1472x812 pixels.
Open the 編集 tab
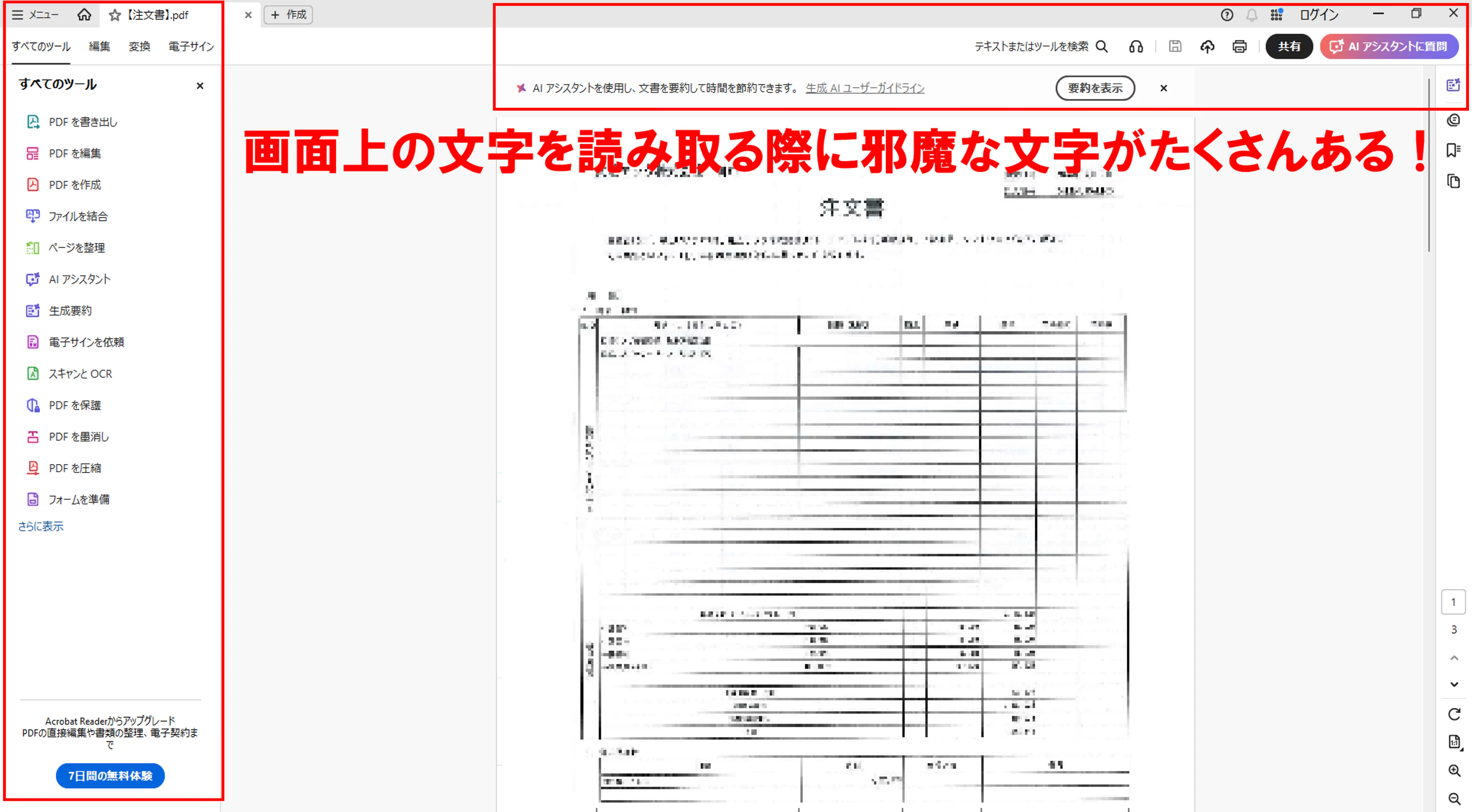pos(99,46)
